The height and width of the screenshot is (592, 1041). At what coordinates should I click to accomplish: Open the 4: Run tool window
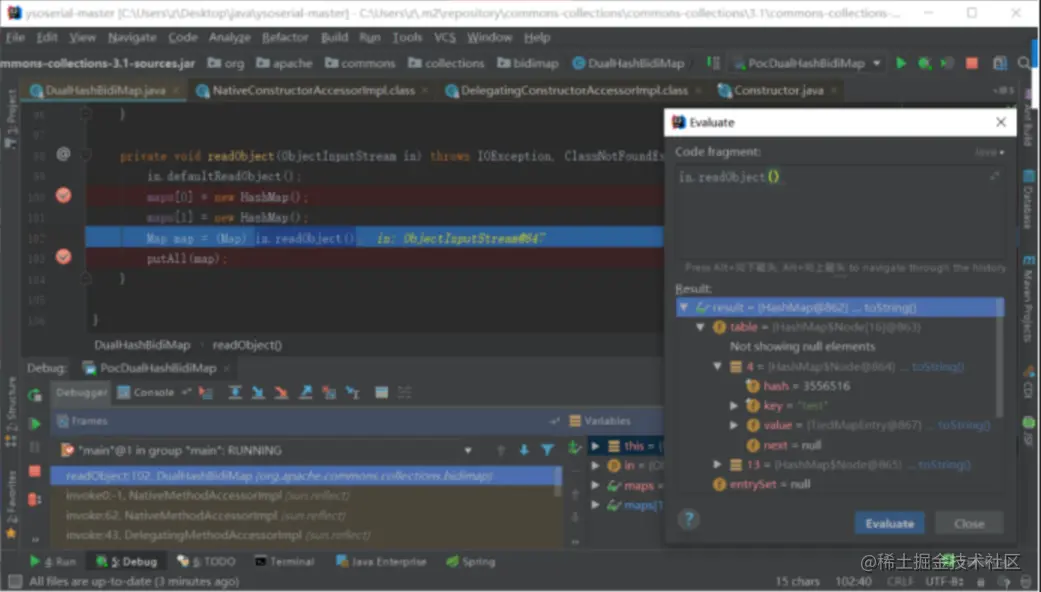click(x=53, y=561)
